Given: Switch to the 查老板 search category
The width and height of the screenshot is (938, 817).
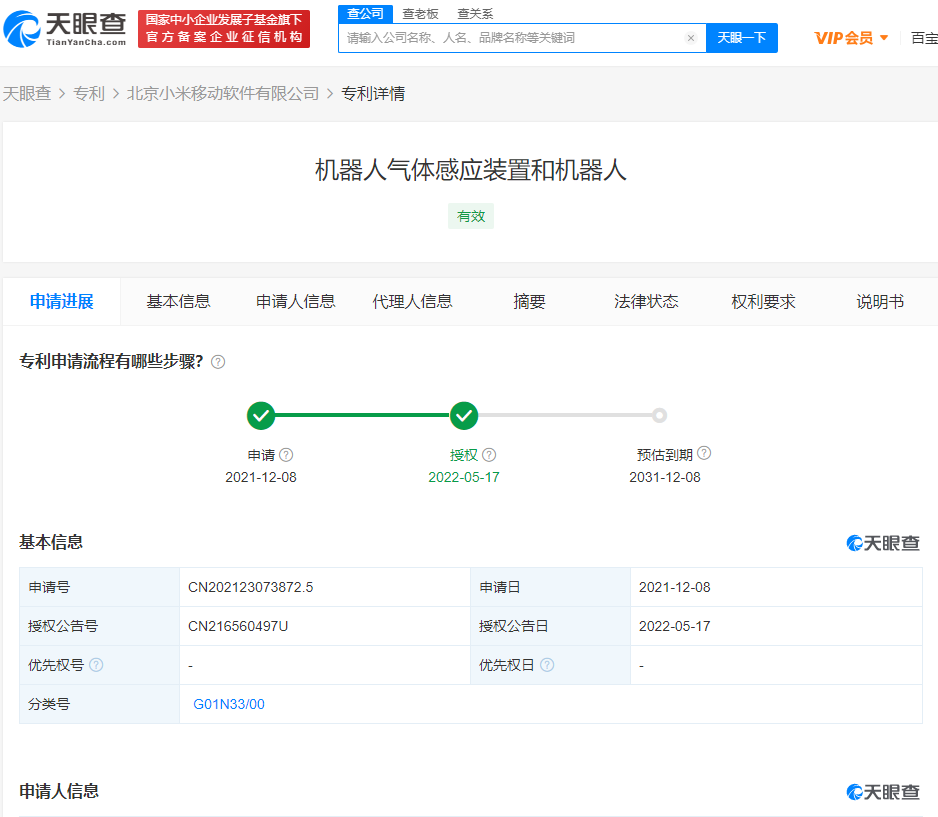Looking at the screenshot, I should tap(421, 13).
